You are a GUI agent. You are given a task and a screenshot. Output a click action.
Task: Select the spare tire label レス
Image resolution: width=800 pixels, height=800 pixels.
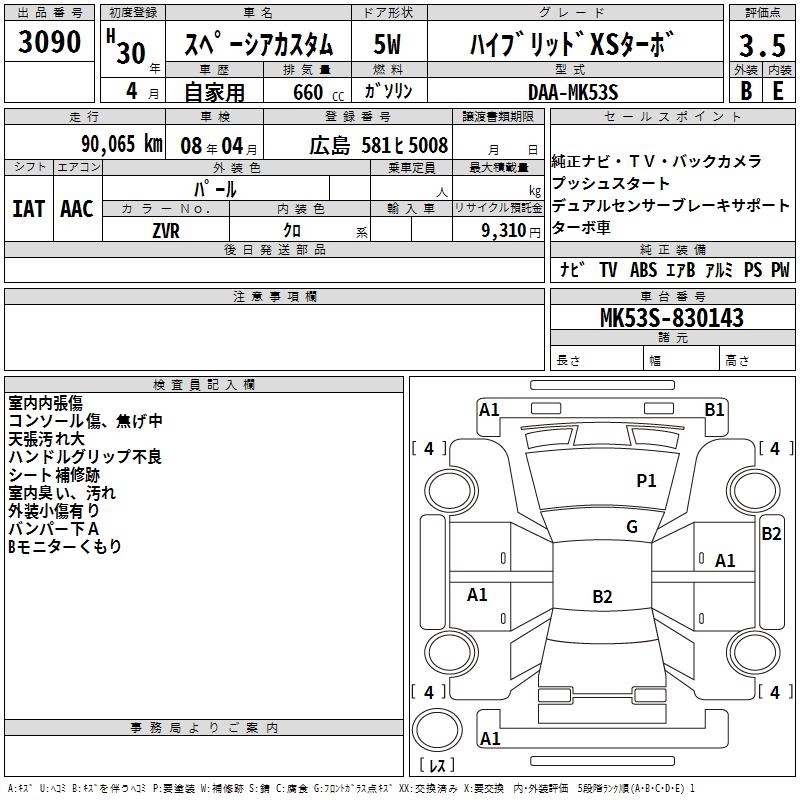point(437,765)
